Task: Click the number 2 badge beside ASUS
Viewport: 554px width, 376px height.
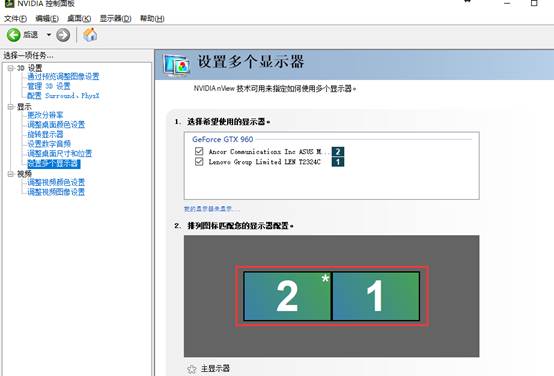Action: click(338, 152)
